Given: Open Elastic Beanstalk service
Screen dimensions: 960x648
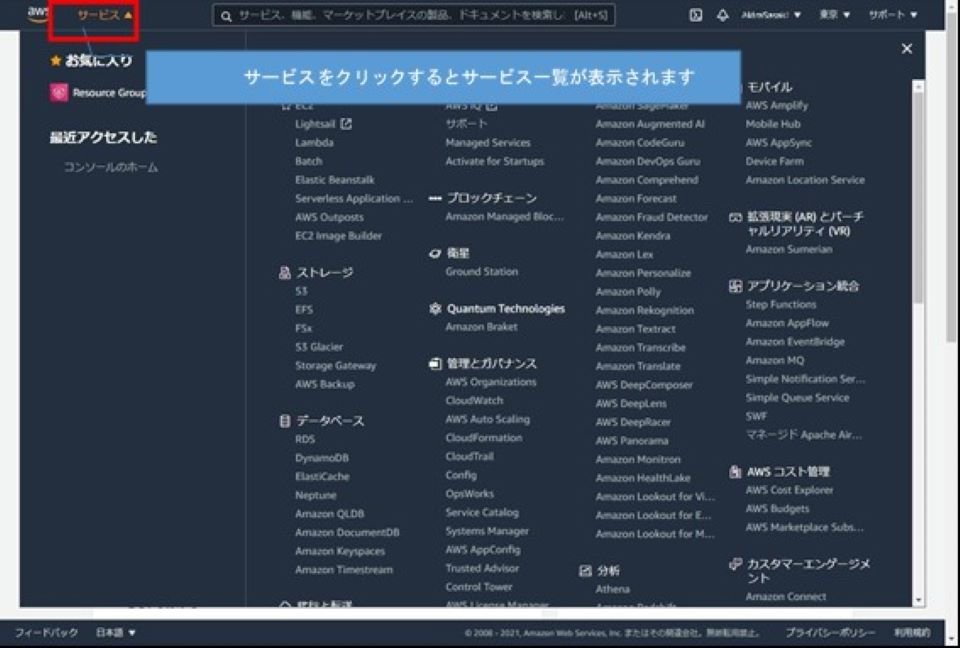Looking at the screenshot, I should pyautogui.click(x=334, y=180).
